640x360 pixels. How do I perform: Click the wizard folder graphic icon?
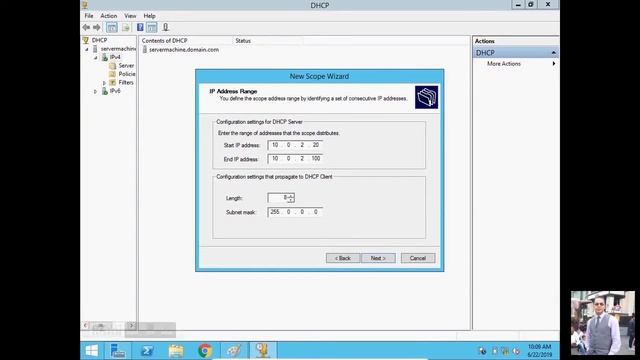[x=427, y=97]
